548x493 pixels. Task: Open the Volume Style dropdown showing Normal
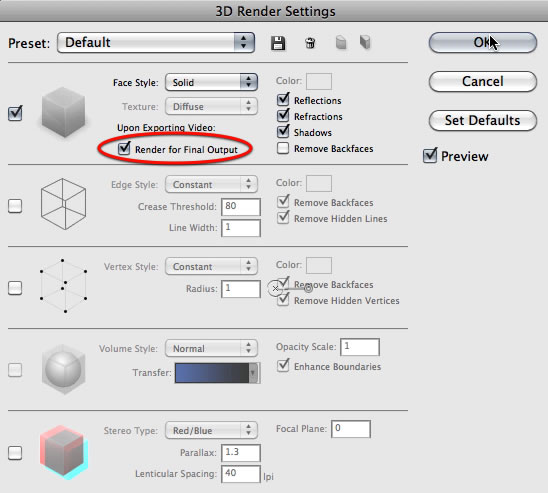[211, 348]
